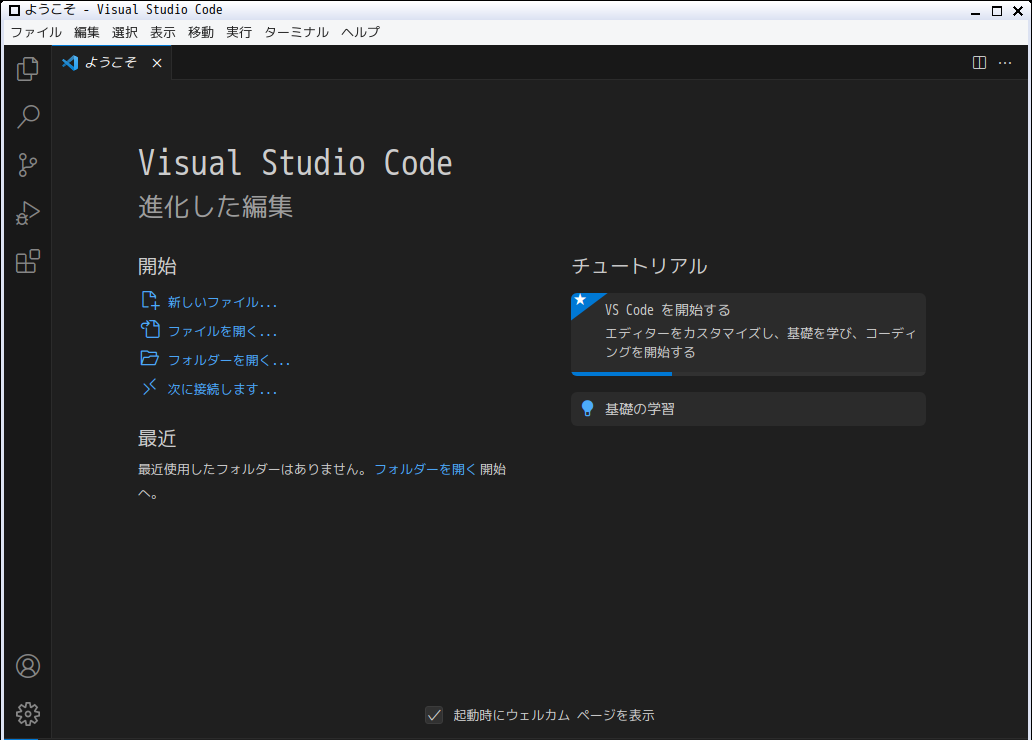The height and width of the screenshot is (740, 1032).
Task: Click the remote connect icon under 開始
Action: click(x=149, y=387)
